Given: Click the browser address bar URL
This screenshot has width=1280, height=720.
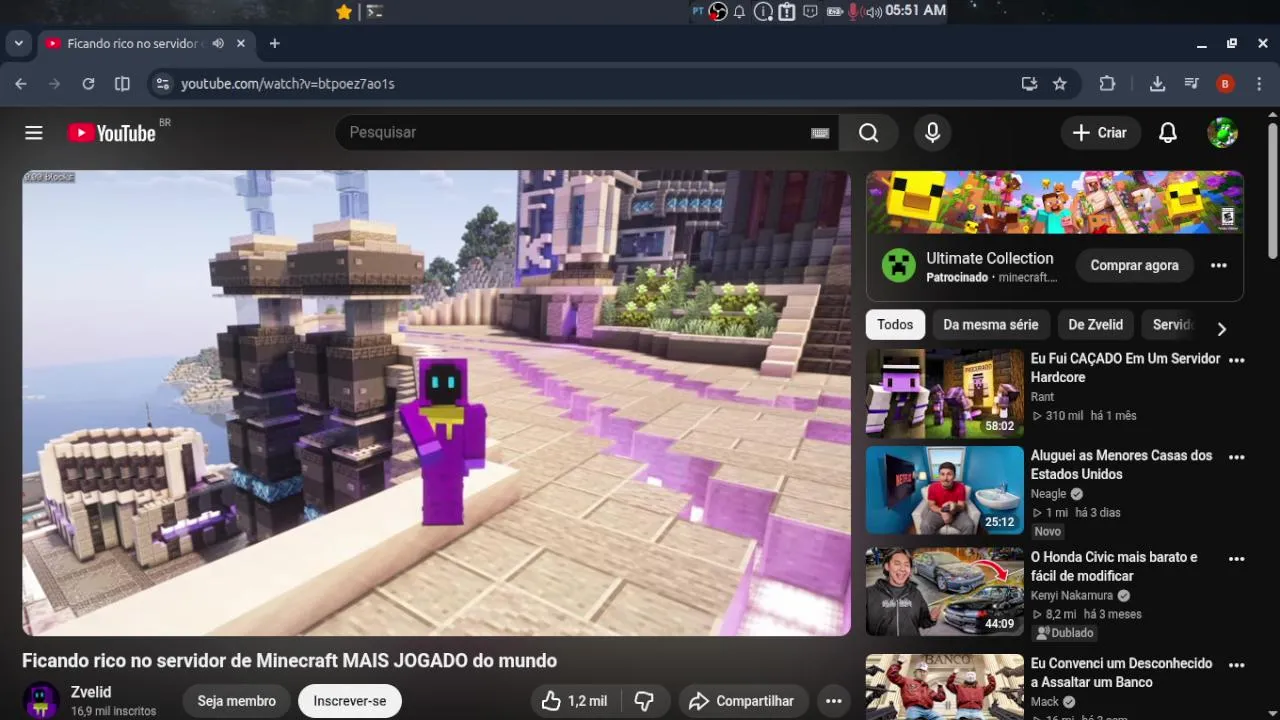Looking at the screenshot, I should [x=288, y=84].
